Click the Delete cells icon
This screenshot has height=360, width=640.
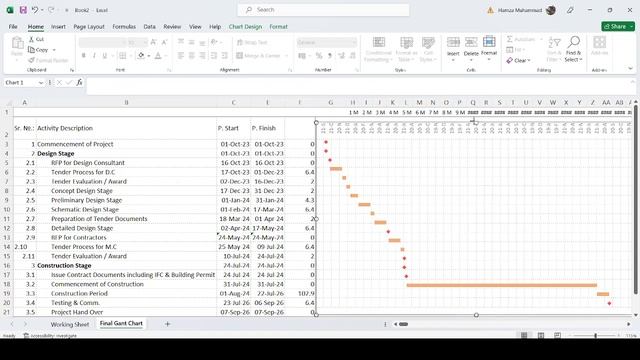pyautogui.click(x=471, y=42)
